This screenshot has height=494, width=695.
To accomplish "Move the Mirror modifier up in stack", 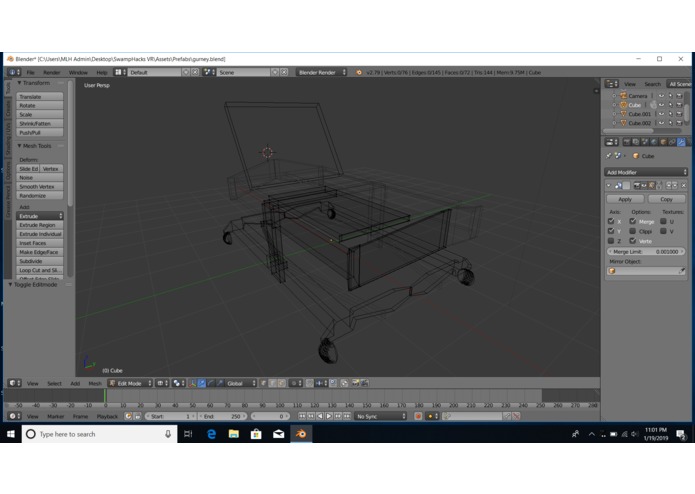I will pyautogui.click(x=669, y=185).
